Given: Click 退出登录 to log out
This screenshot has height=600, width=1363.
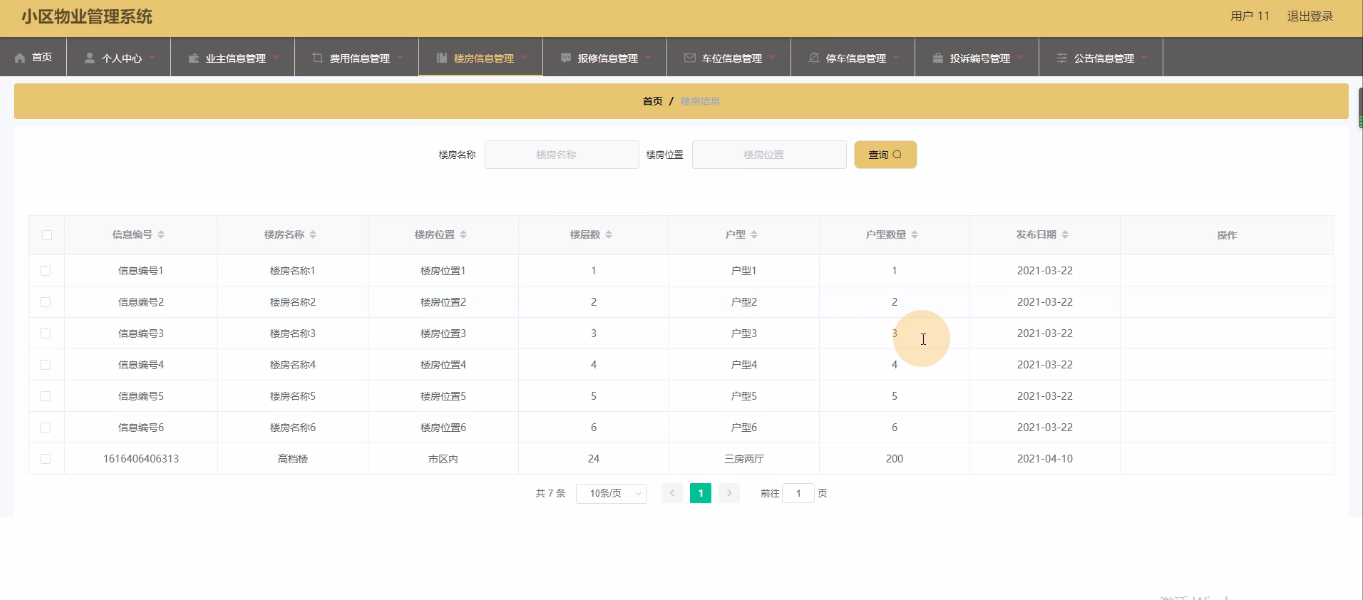Looking at the screenshot, I should (1310, 16).
